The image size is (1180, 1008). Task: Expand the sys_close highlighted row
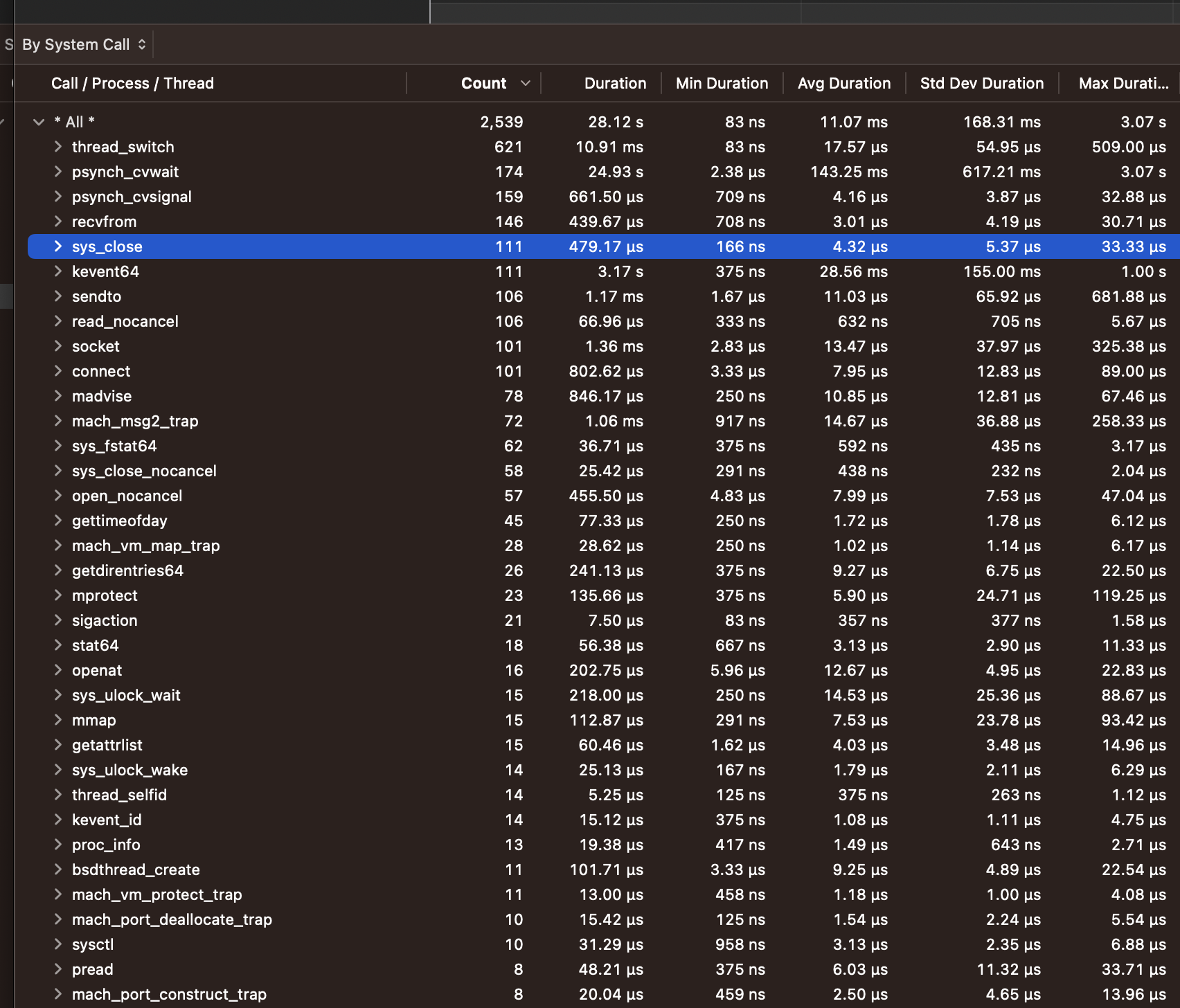click(57, 246)
